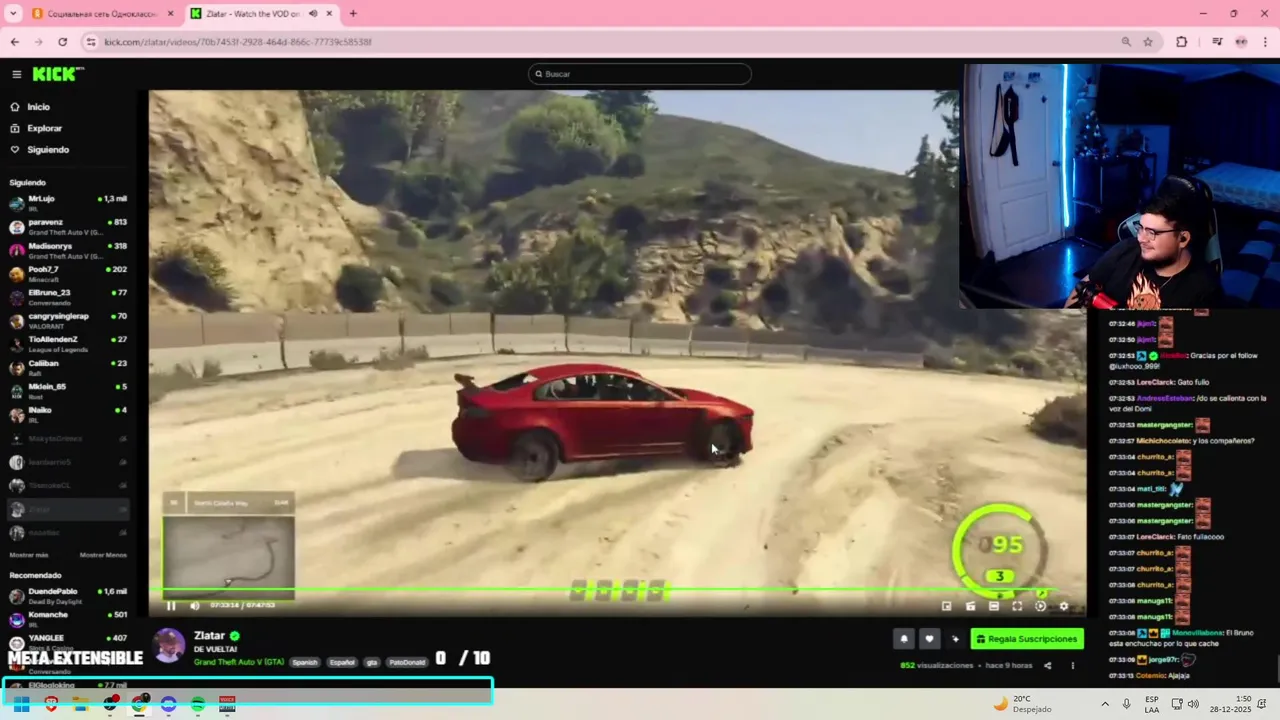Collapse the Kick sidebar hamburger menu
The image size is (1280, 720).
tap(16, 74)
